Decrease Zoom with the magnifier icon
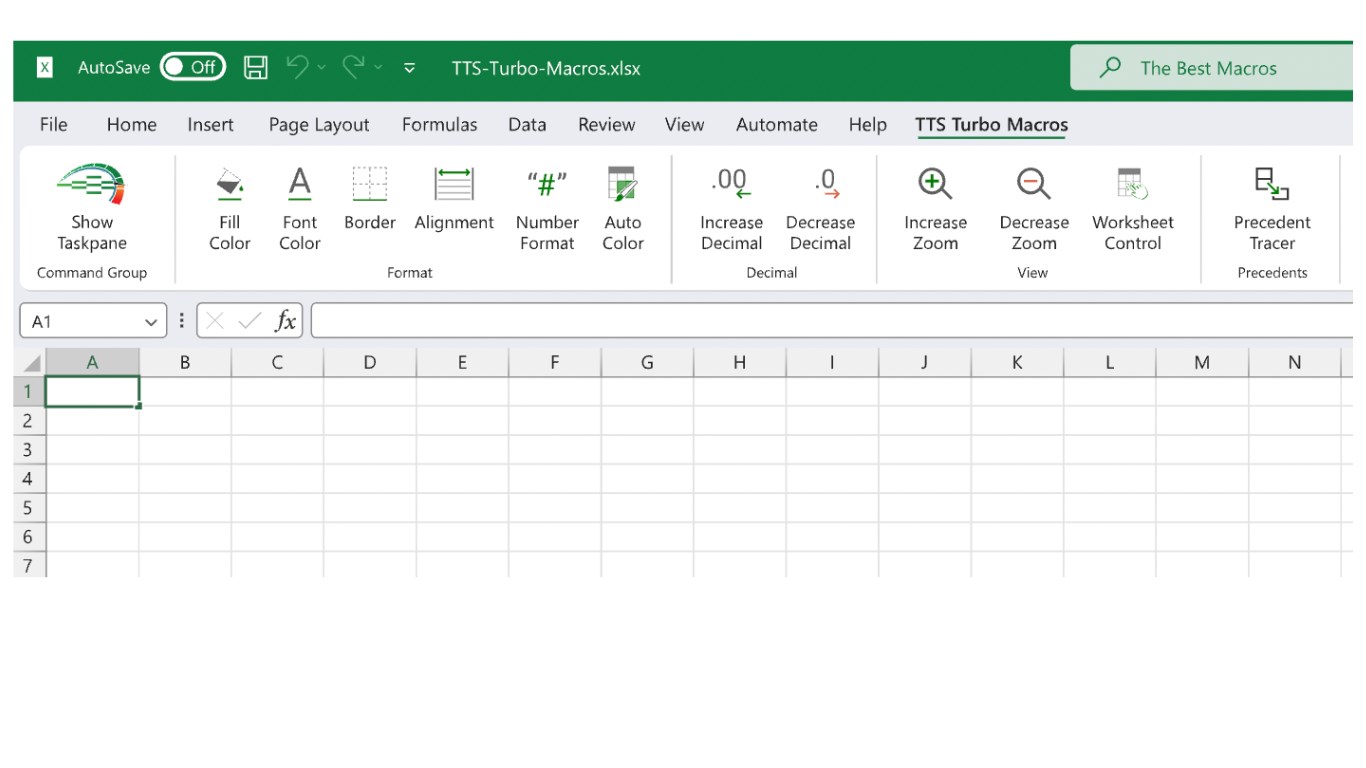Image resolution: width=1366 pixels, height=768 pixels. click(x=1034, y=209)
